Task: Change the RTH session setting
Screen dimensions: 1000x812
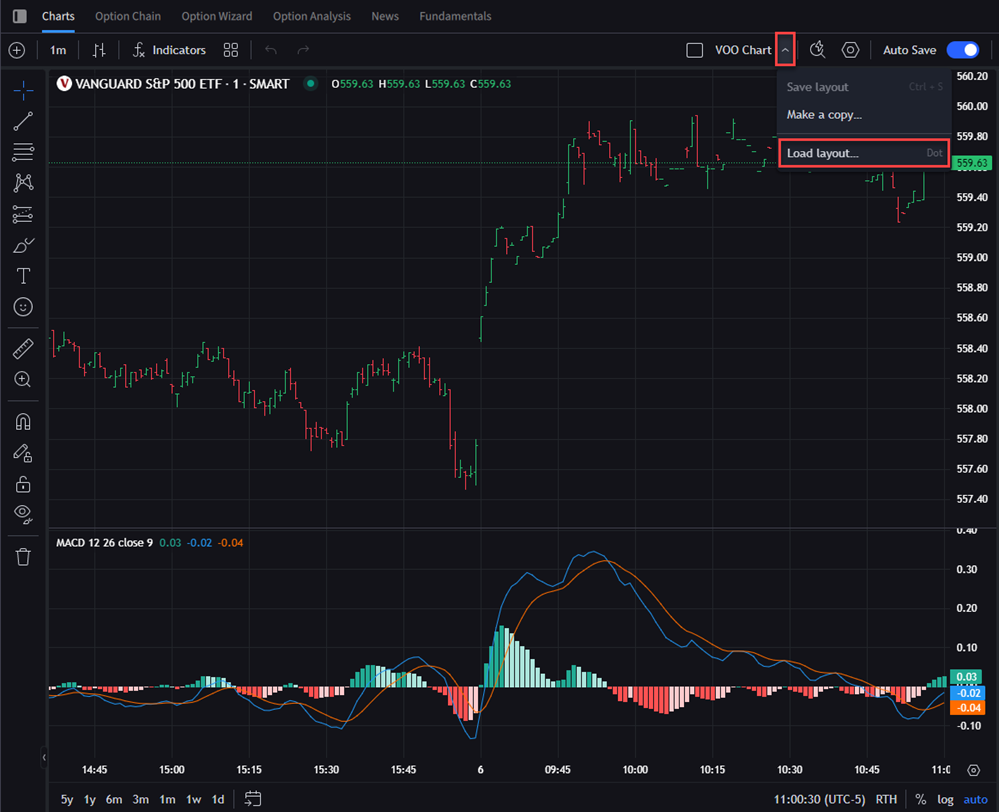Action: (x=886, y=799)
